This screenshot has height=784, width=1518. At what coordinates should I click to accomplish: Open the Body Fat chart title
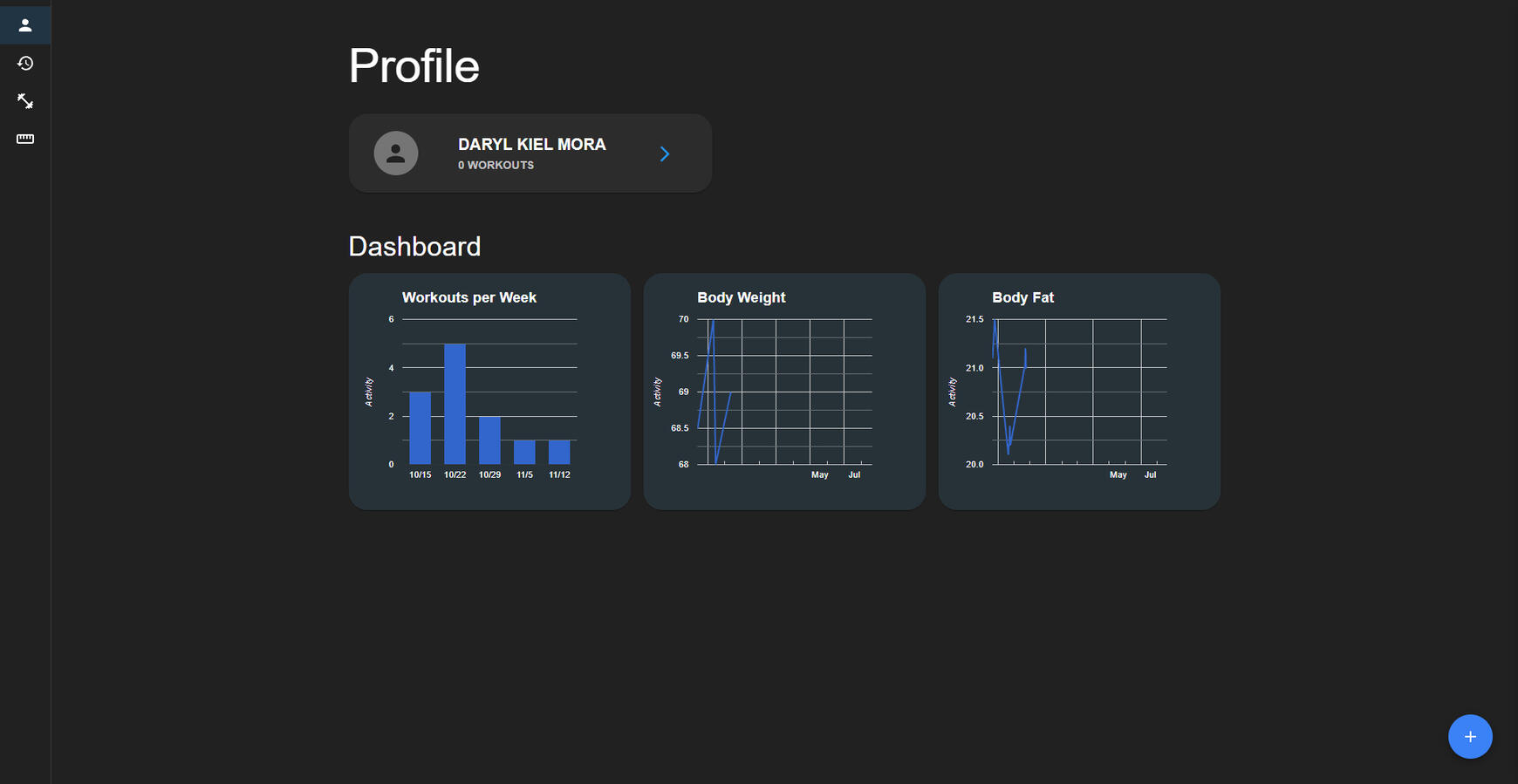(x=1022, y=297)
